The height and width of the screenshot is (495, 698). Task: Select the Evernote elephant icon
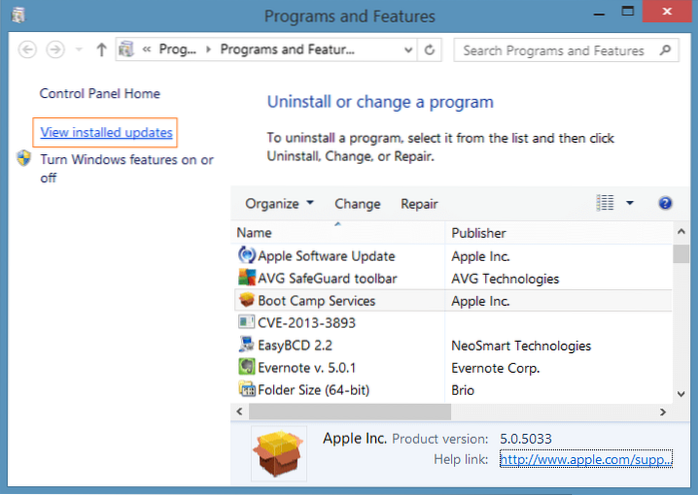click(x=247, y=367)
